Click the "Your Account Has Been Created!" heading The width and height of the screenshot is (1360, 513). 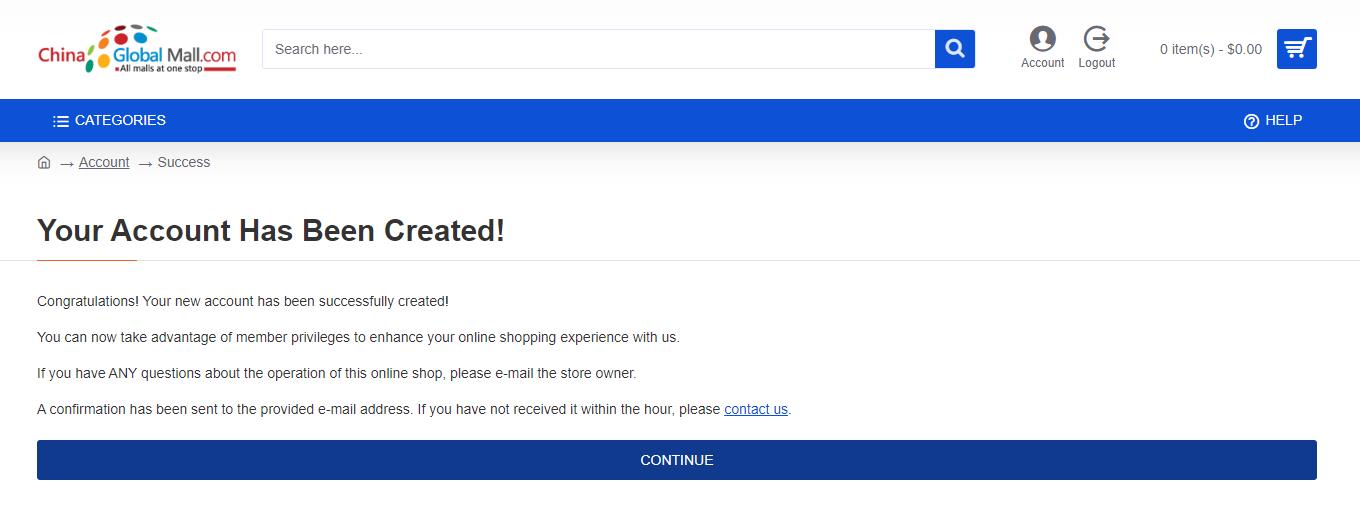pyautogui.click(x=271, y=231)
